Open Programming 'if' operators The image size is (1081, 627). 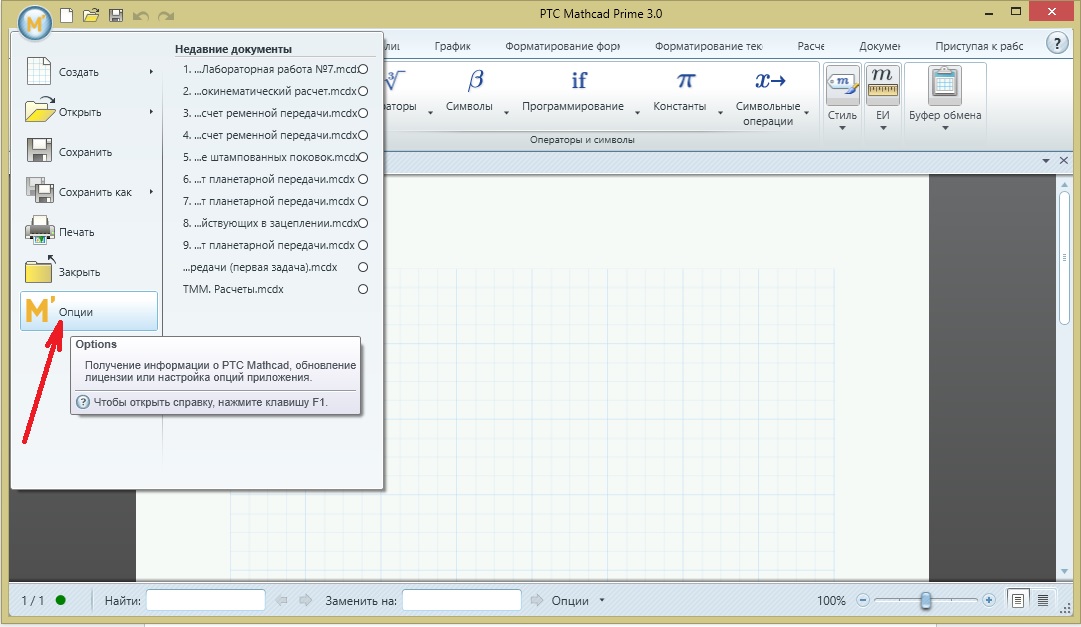(579, 81)
